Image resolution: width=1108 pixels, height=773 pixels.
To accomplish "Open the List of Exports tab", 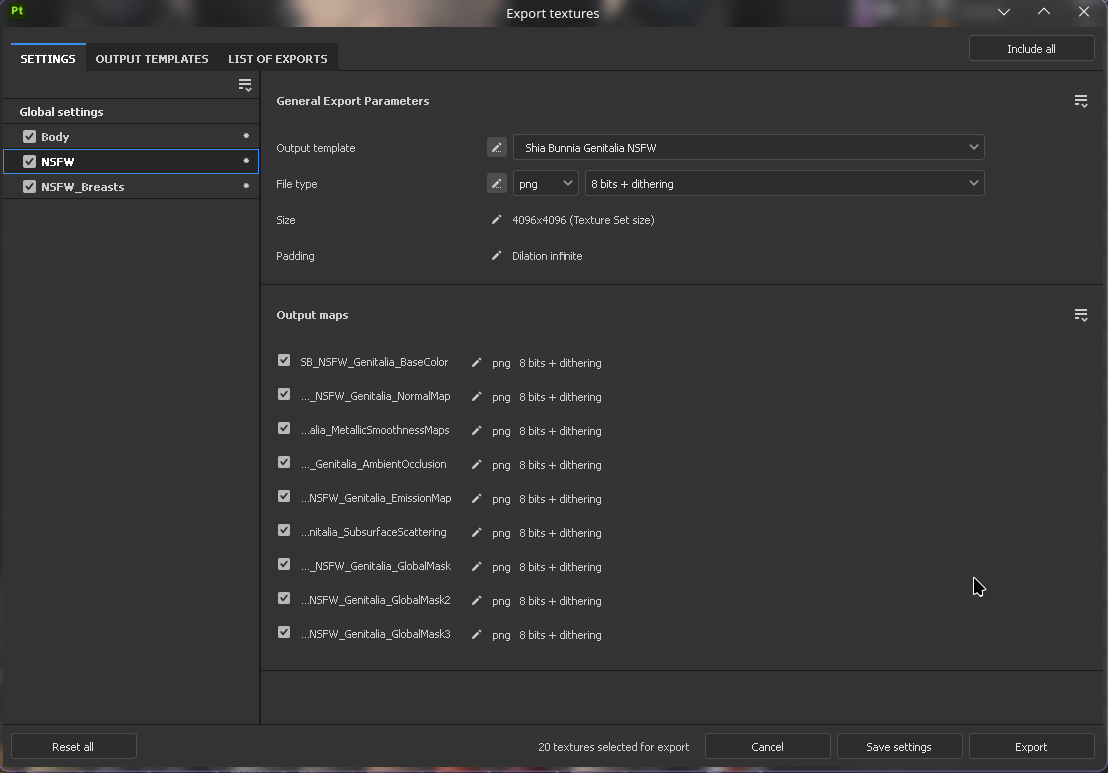I will point(277,59).
